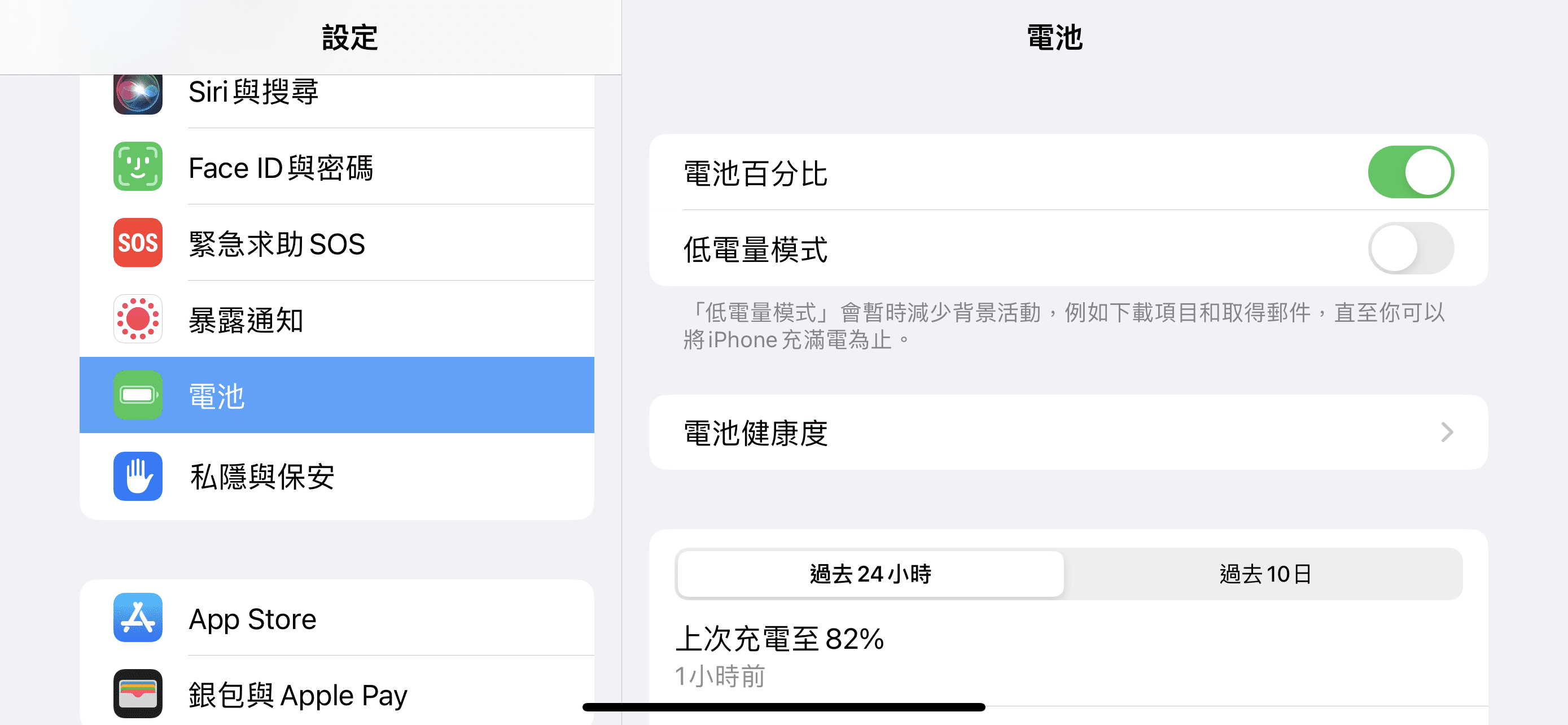1568x725 pixels.
Task: Tap the 暴露通知 exposure notification icon
Action: point(138,319)
